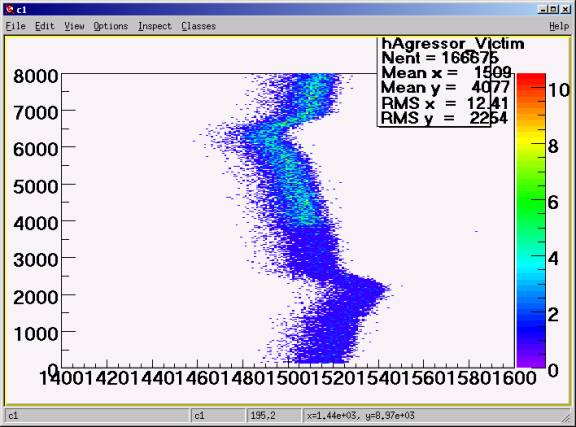Select the hAgressor_Victim statistics box

point(434,82)
